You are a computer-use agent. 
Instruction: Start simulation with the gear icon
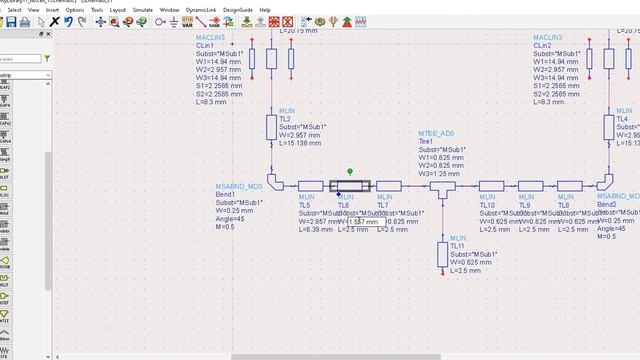click(320, 22)
